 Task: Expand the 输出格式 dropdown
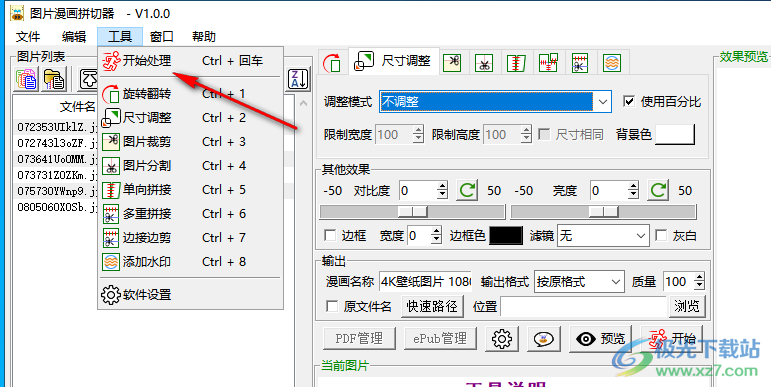click(616, 282)
